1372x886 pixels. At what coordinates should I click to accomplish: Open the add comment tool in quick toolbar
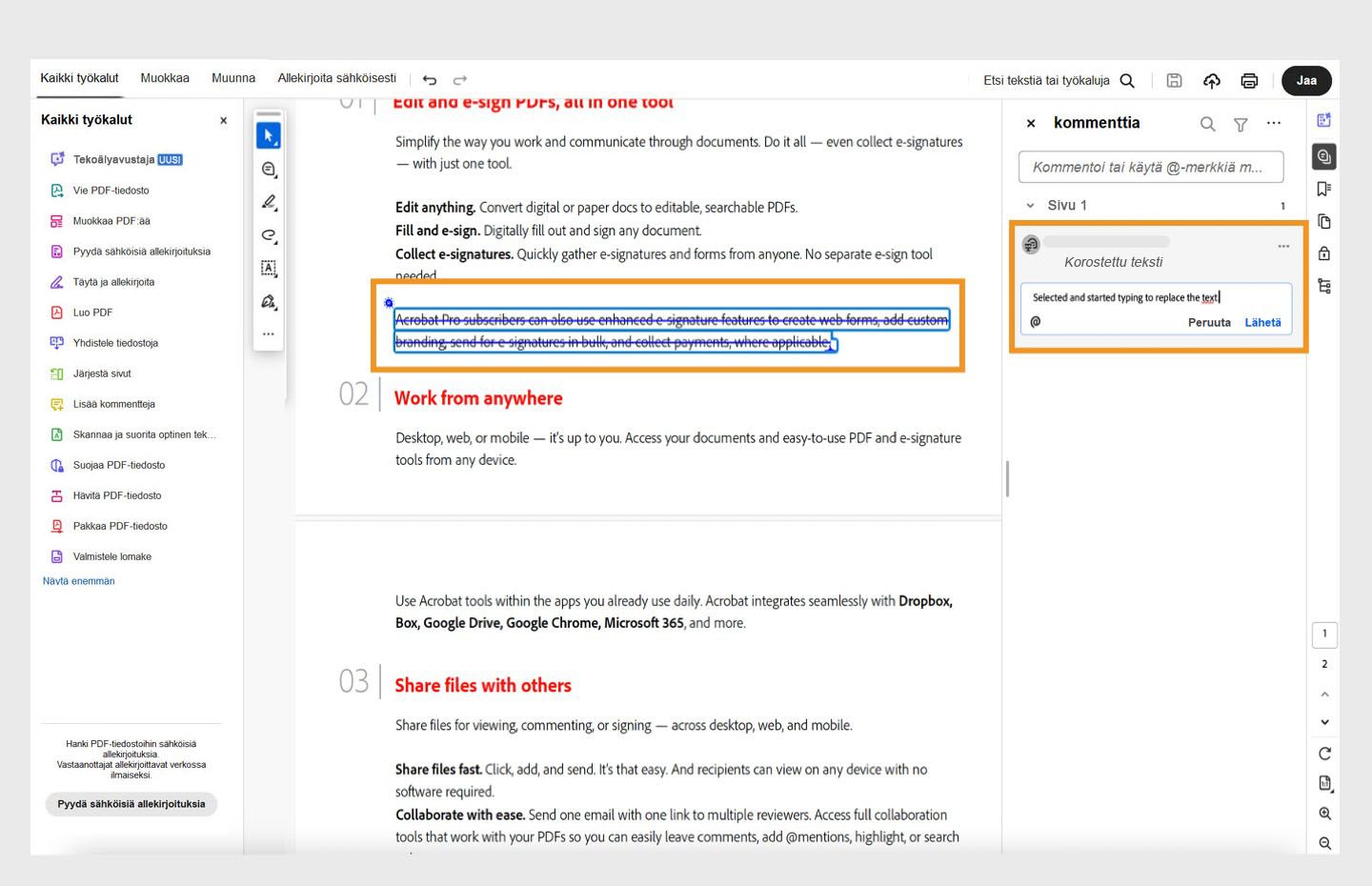point(269,170)
